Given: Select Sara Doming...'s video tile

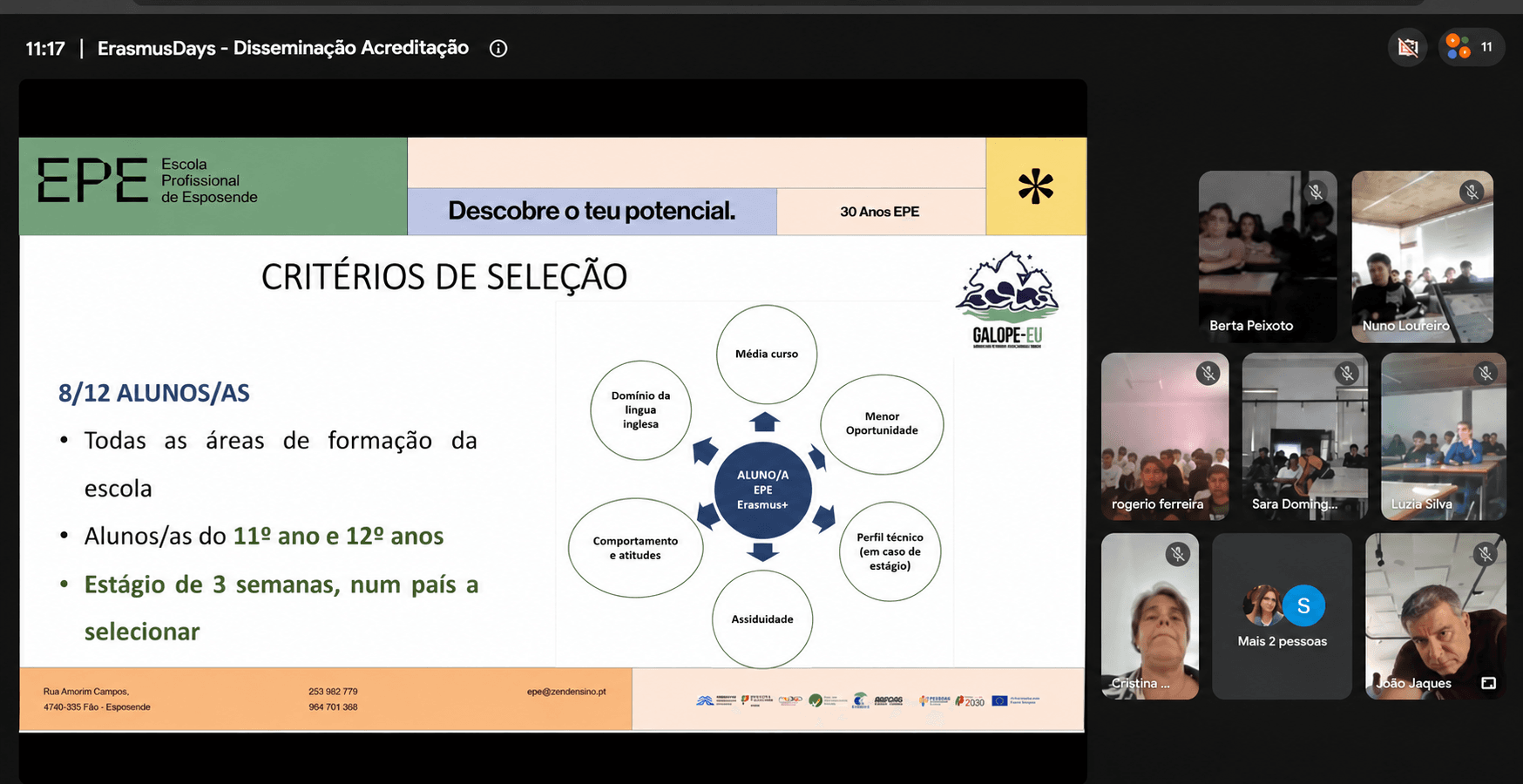Looking at the screenshot, I should point(1304,436).
